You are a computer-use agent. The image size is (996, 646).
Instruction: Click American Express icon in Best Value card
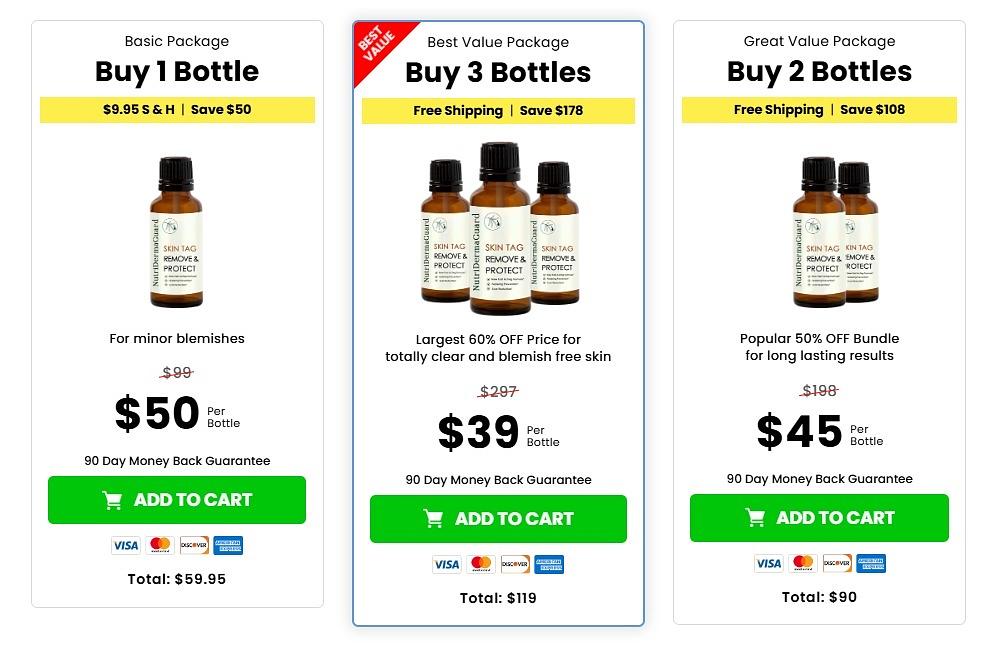[549, 564]
